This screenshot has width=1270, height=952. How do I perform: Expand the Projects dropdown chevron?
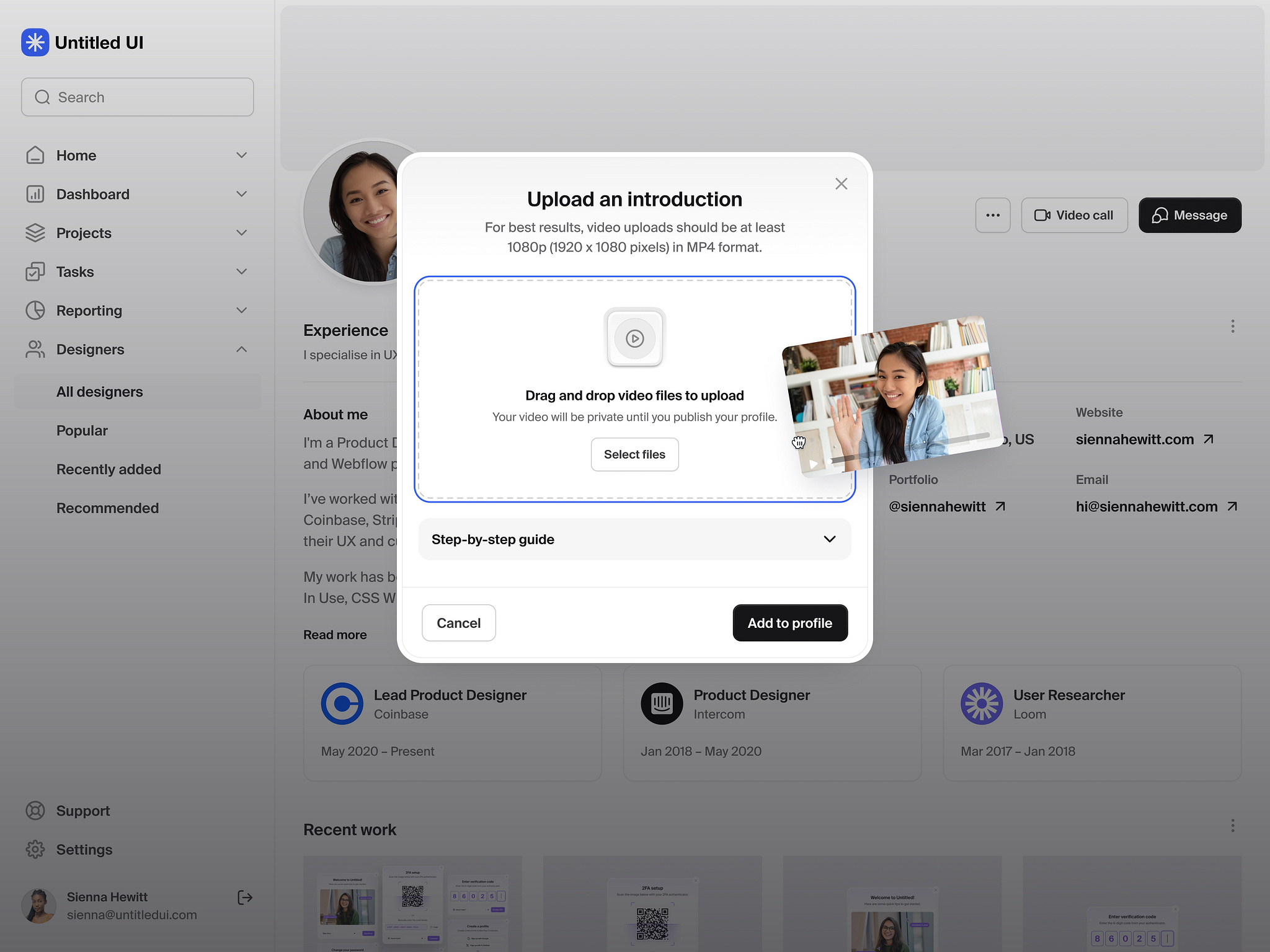click(242, 232)
